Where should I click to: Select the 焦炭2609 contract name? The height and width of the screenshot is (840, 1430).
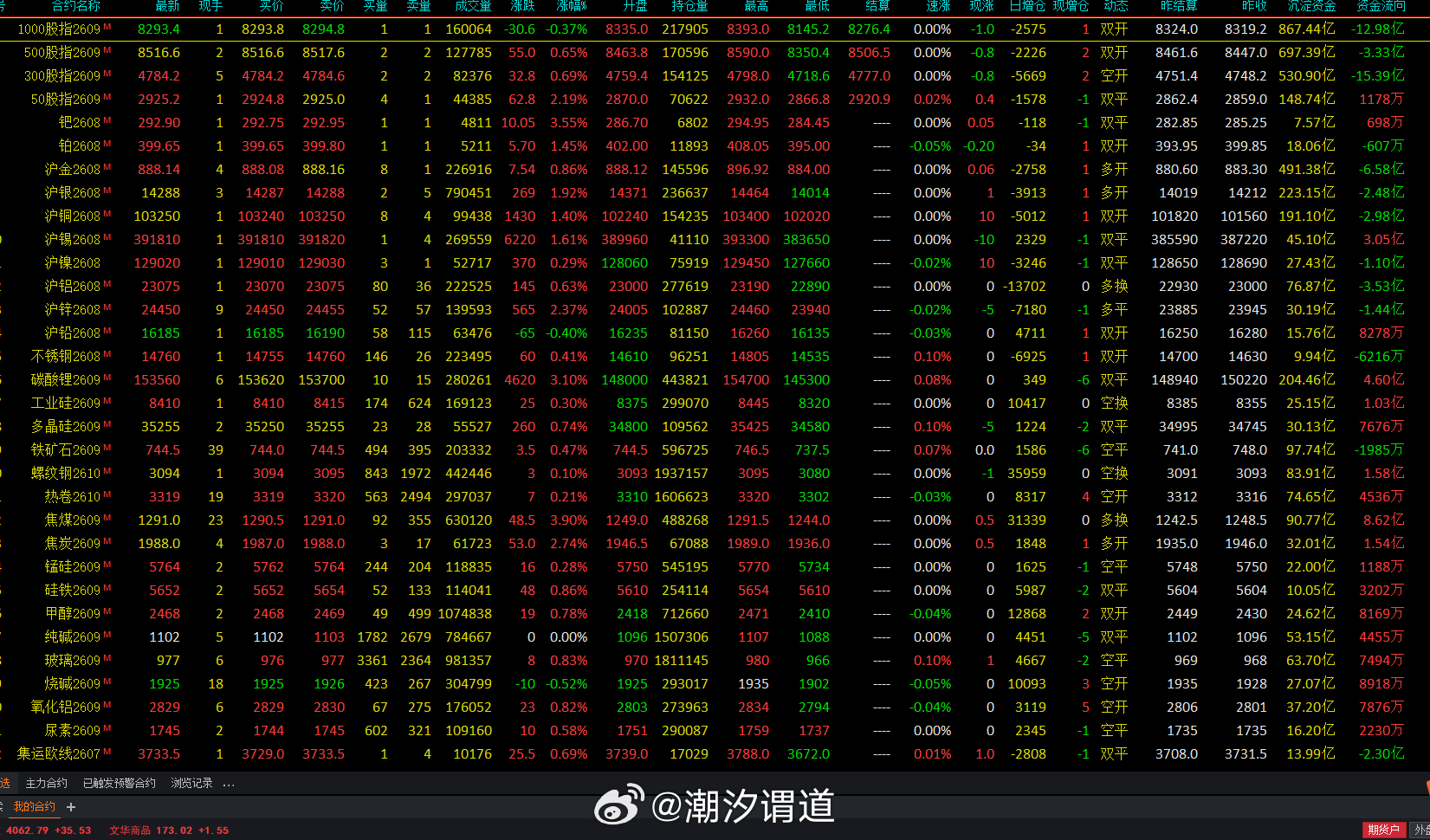click(x=73, y=544)
